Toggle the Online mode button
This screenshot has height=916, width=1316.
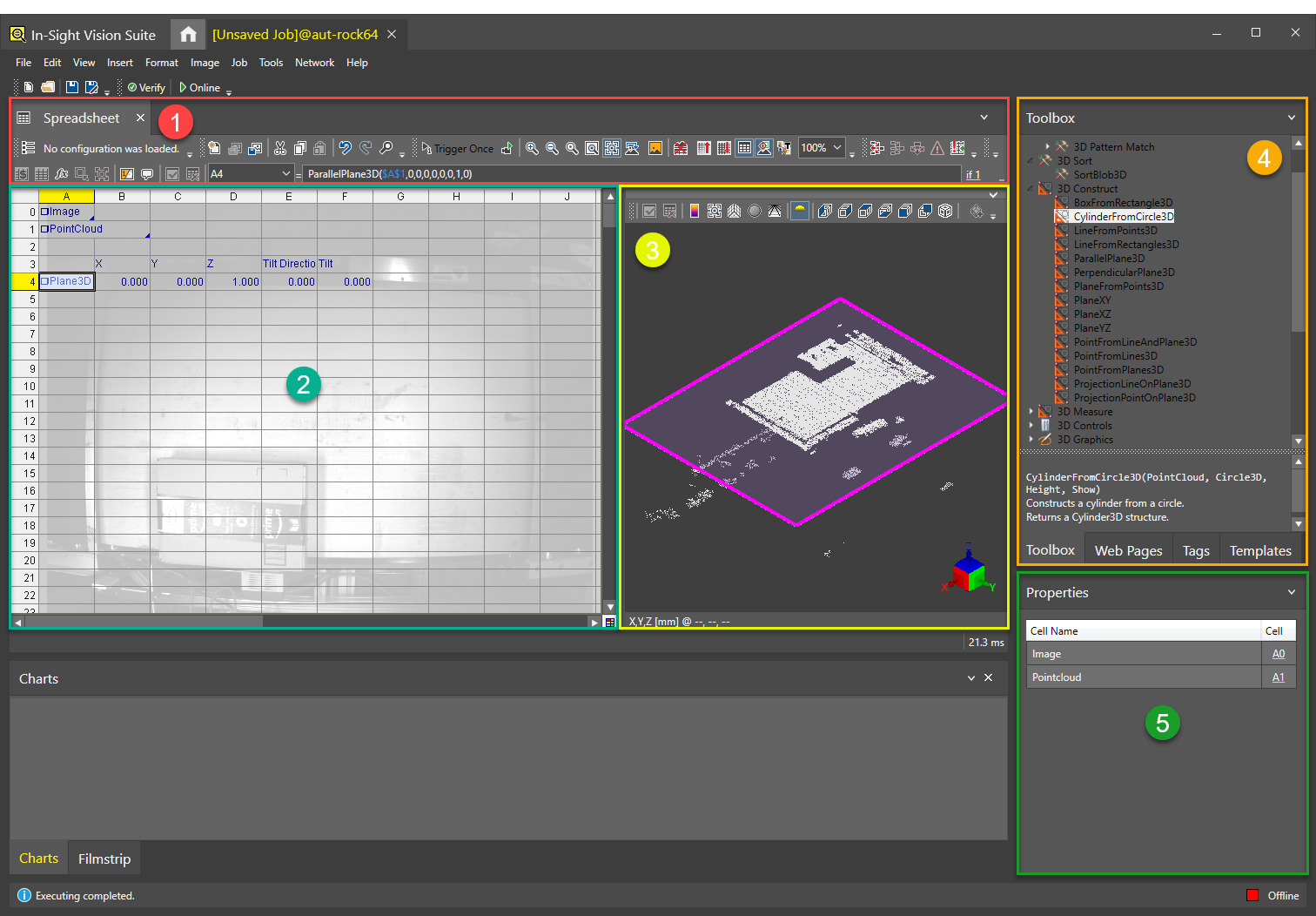[x=199, y=87]
